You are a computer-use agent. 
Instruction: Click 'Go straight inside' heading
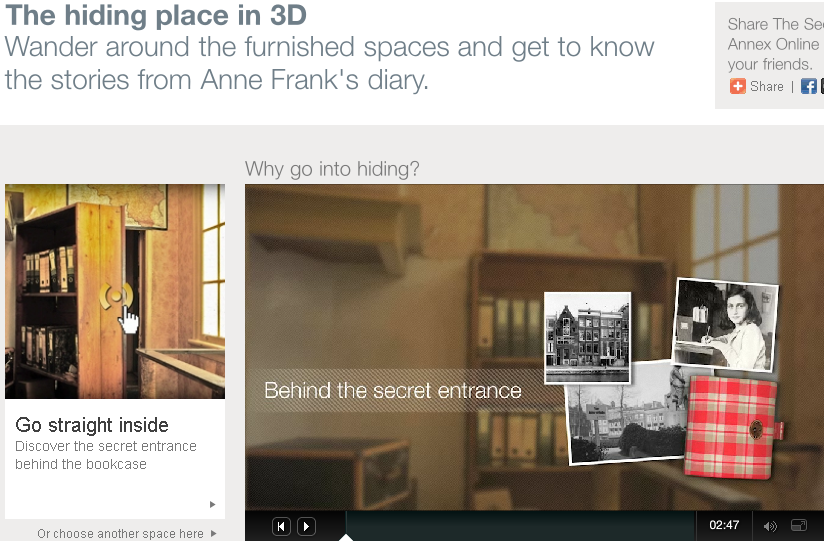point(92,425)
